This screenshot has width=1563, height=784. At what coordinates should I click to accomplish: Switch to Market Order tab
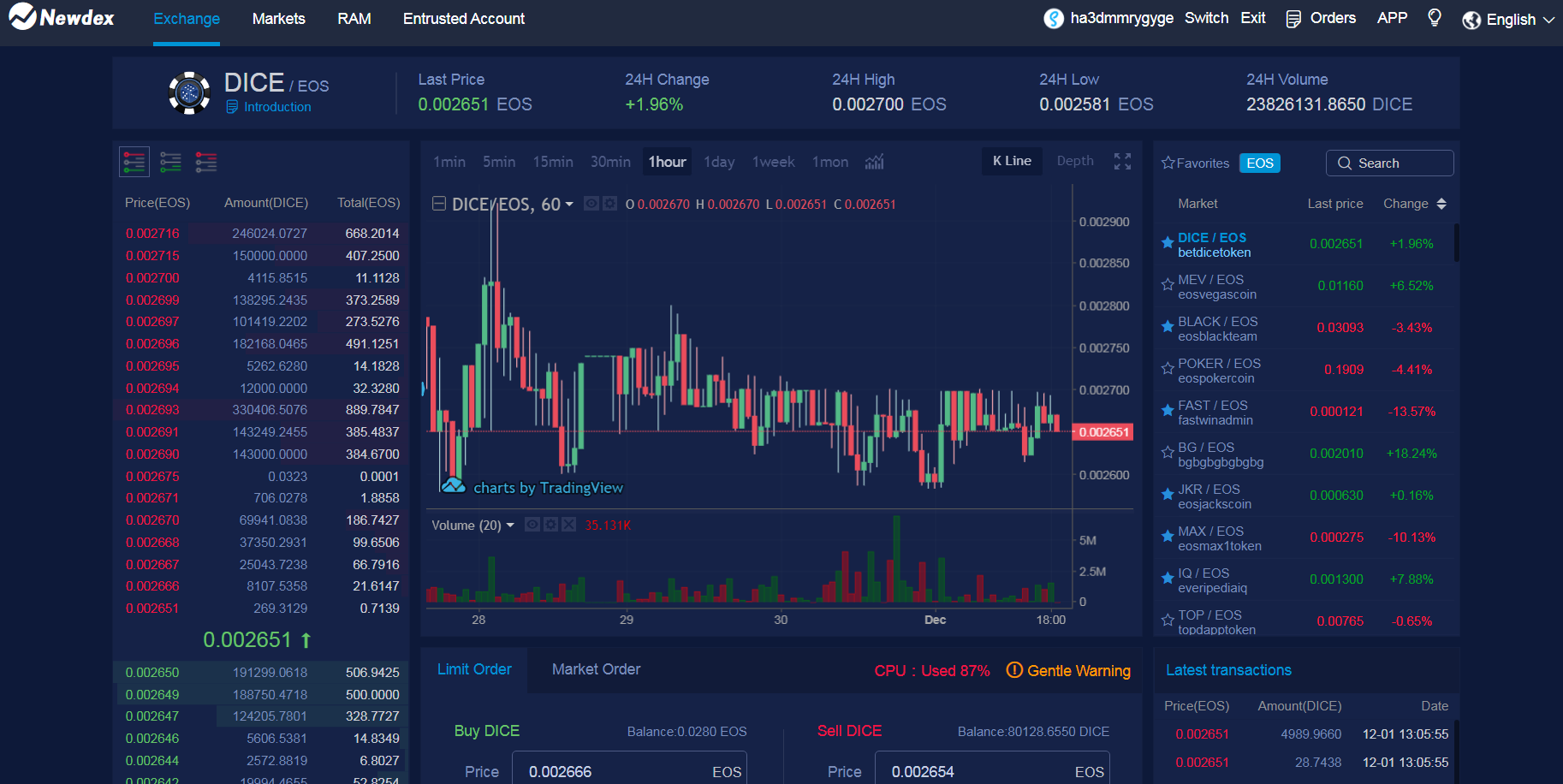596,669
